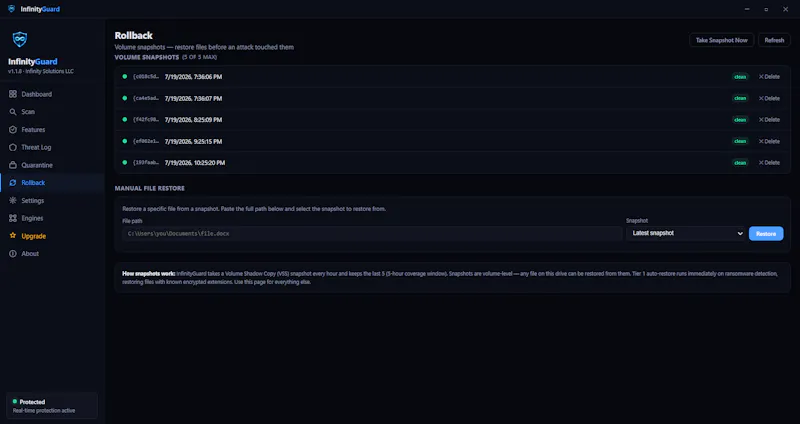Click the Real-time protection active status text
Viewport: 800px width, 424px height.
(44, 410)
